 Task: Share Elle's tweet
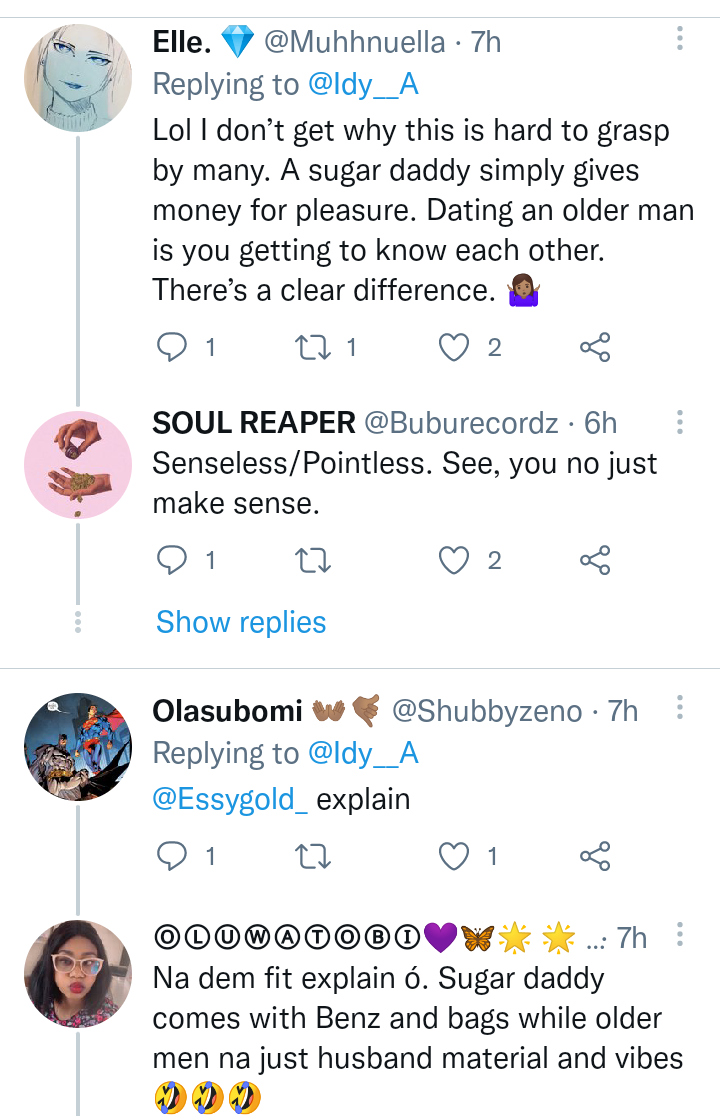click(x=595, y=347)
